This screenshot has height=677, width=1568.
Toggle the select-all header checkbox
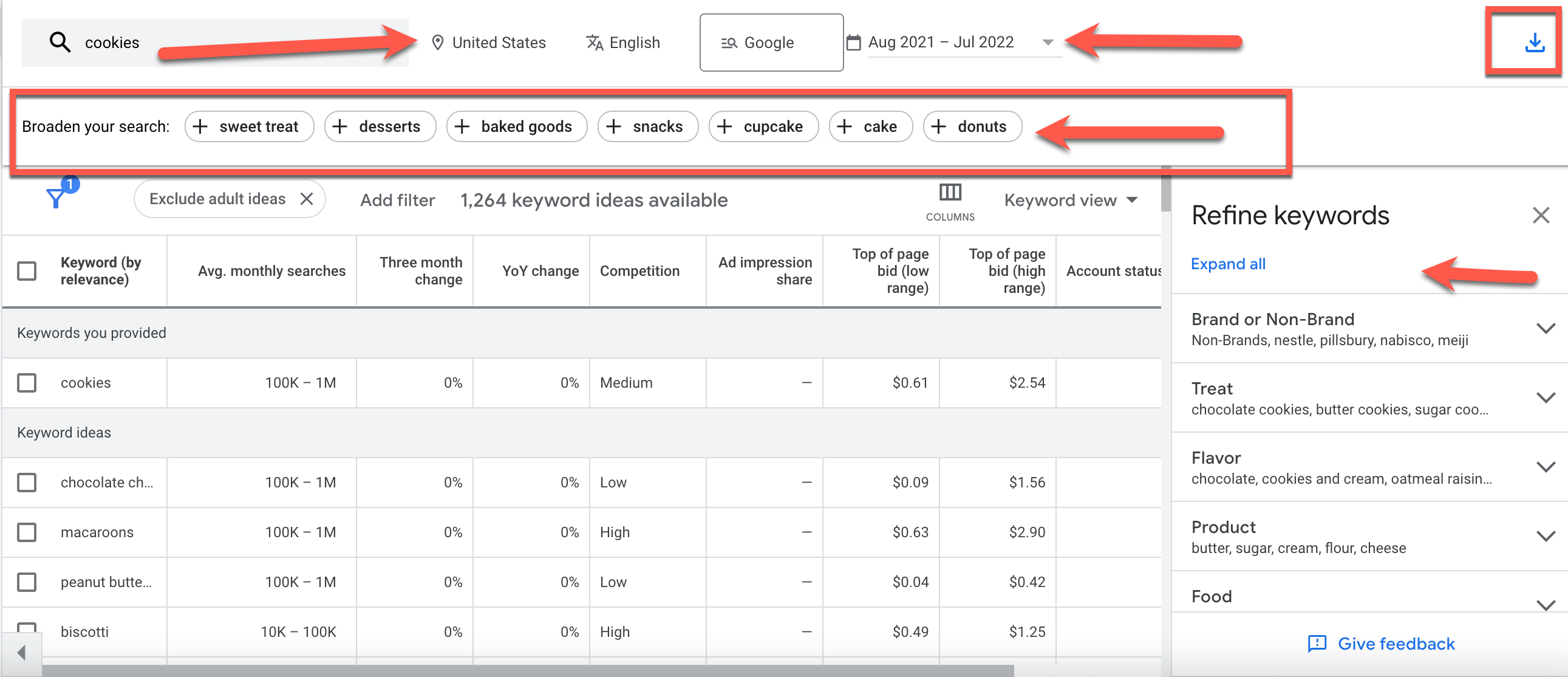[27, 270]
